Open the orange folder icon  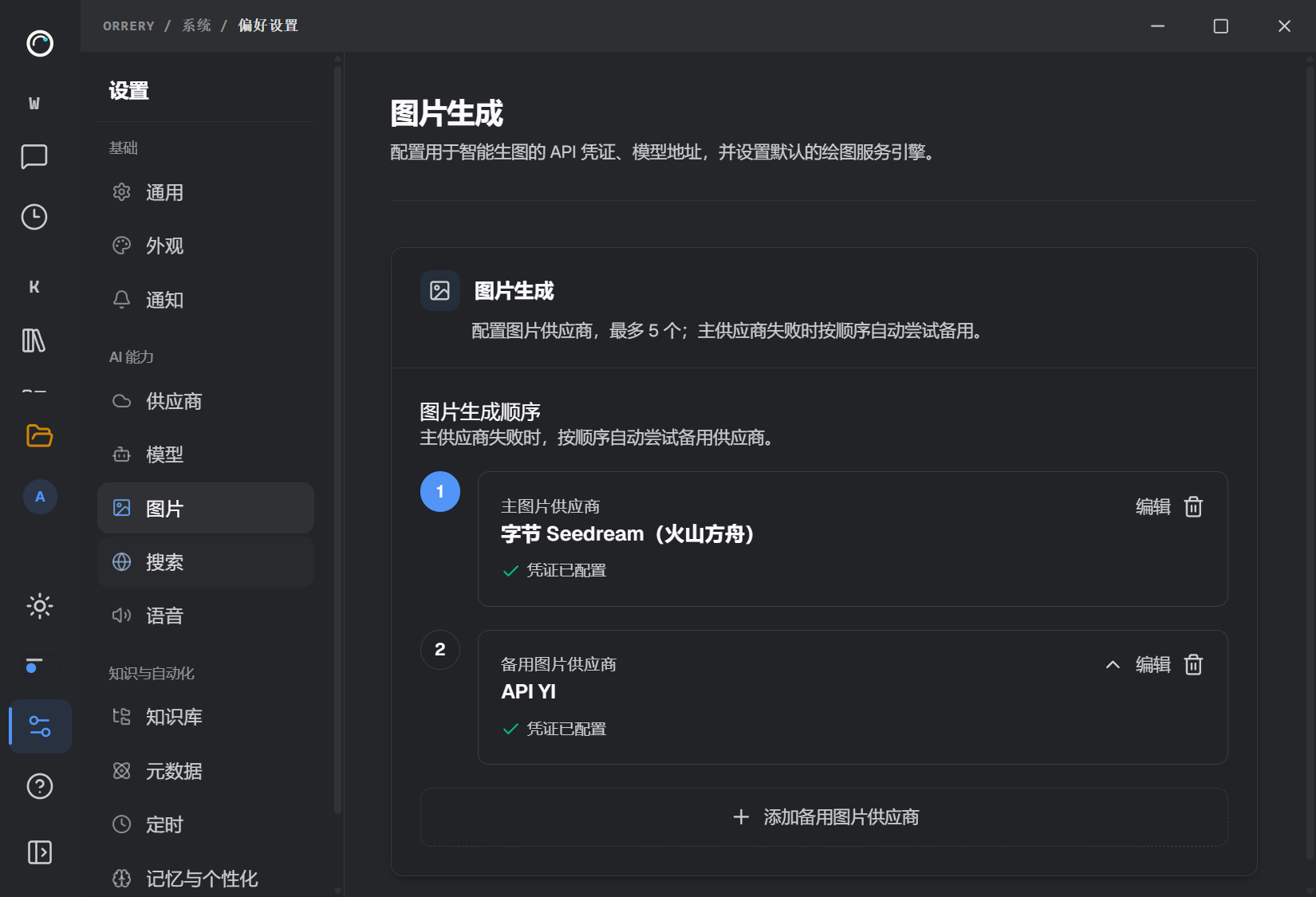(x=39, y=435)
